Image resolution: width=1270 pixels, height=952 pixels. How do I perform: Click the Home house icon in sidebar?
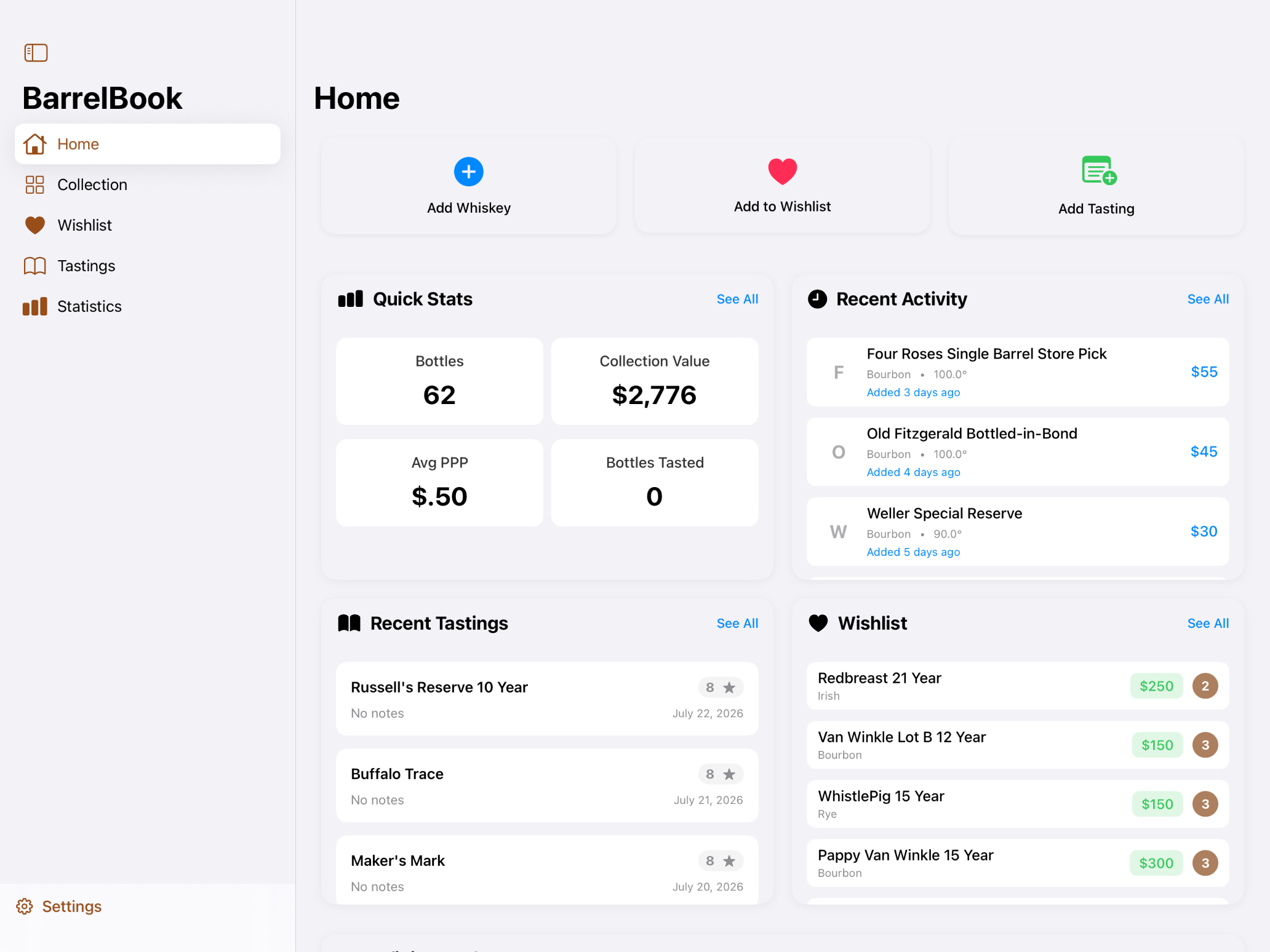(x=35, y=144)
